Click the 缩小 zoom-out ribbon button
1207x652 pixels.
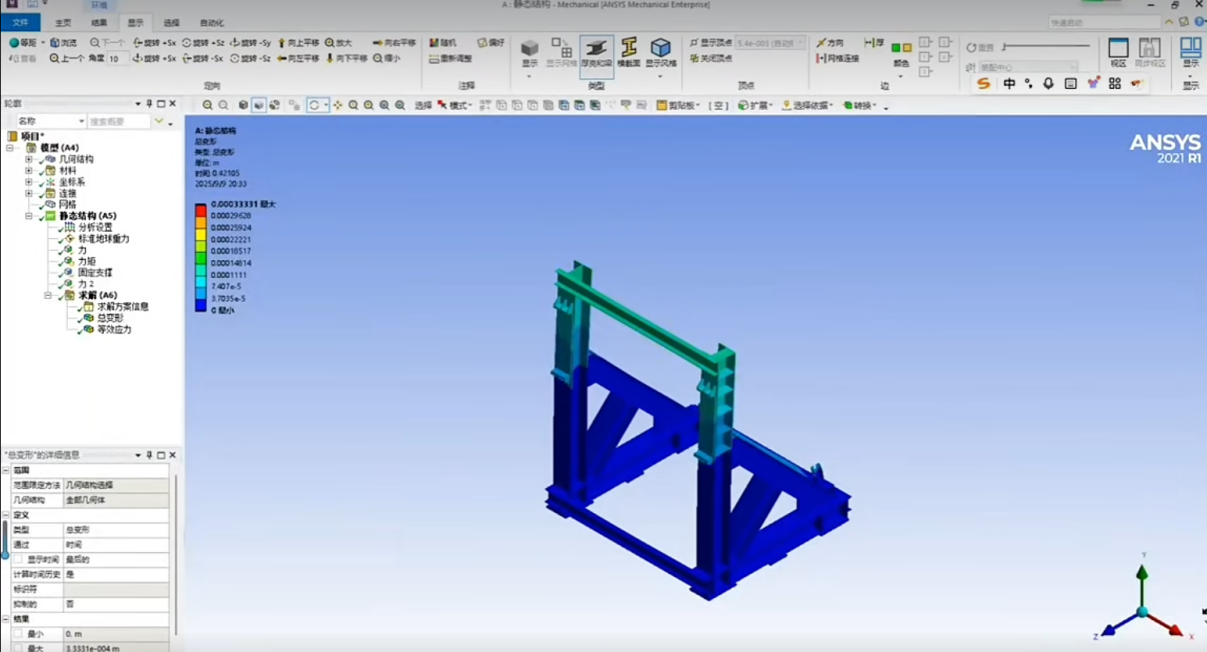[386, 58]
